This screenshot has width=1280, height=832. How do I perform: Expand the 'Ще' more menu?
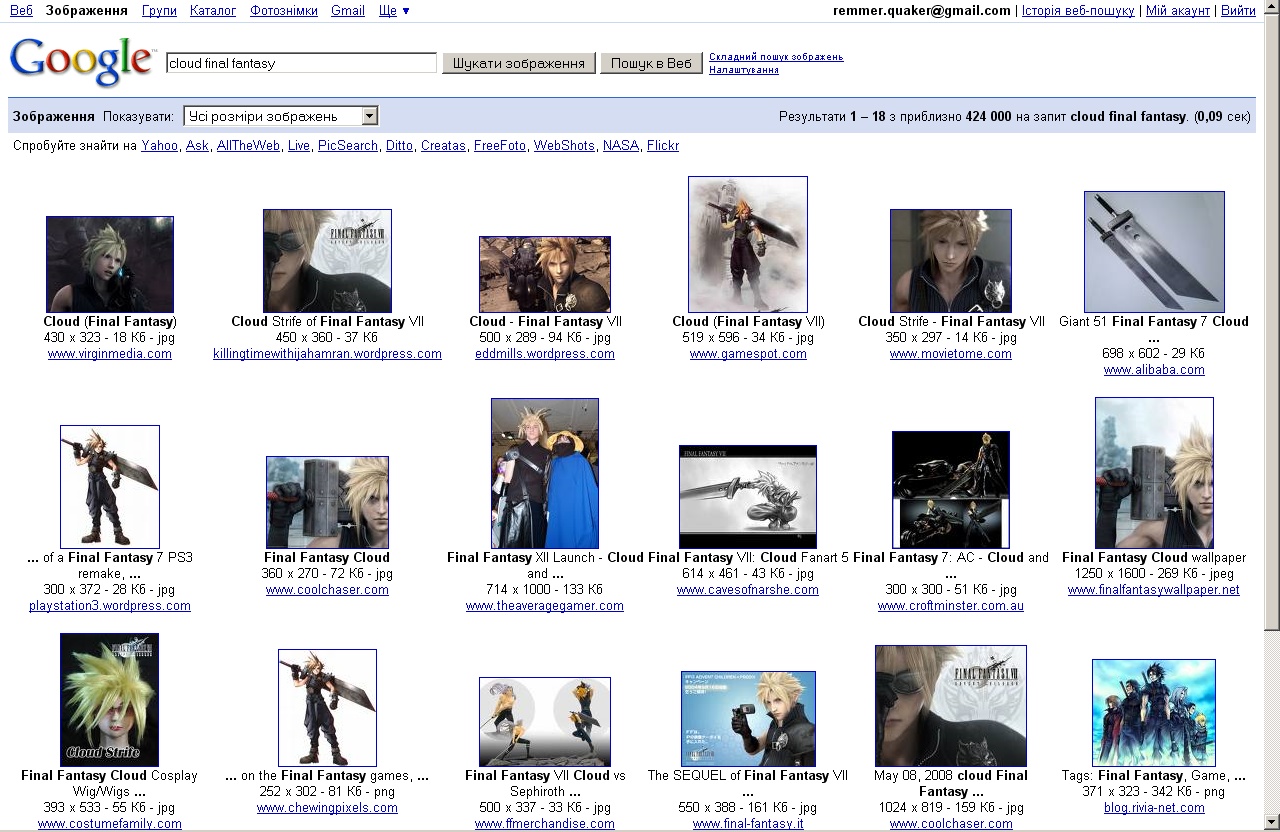click(x=394, y=10)
